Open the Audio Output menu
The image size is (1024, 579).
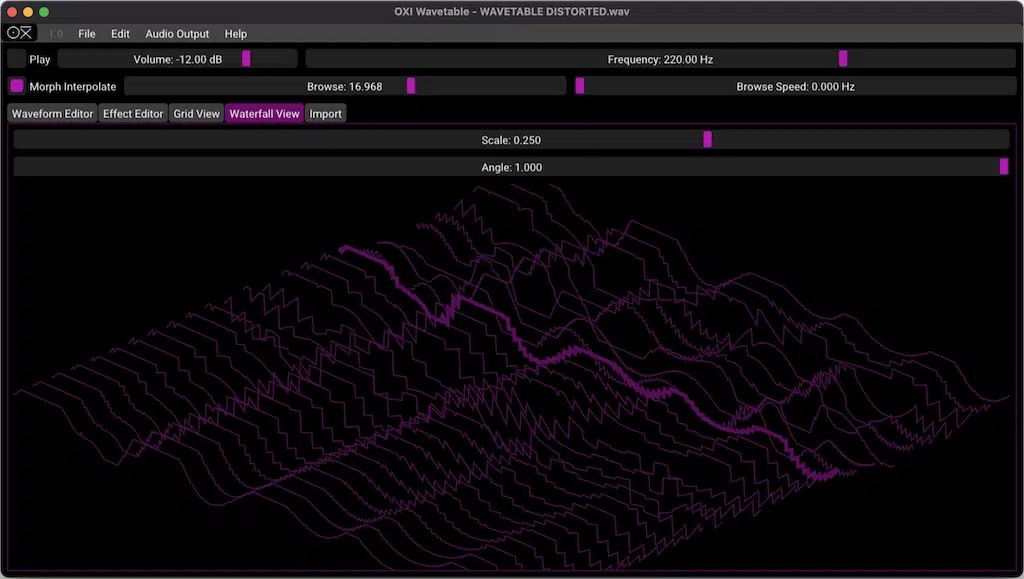pyautogui.click(x=177, y=34)
